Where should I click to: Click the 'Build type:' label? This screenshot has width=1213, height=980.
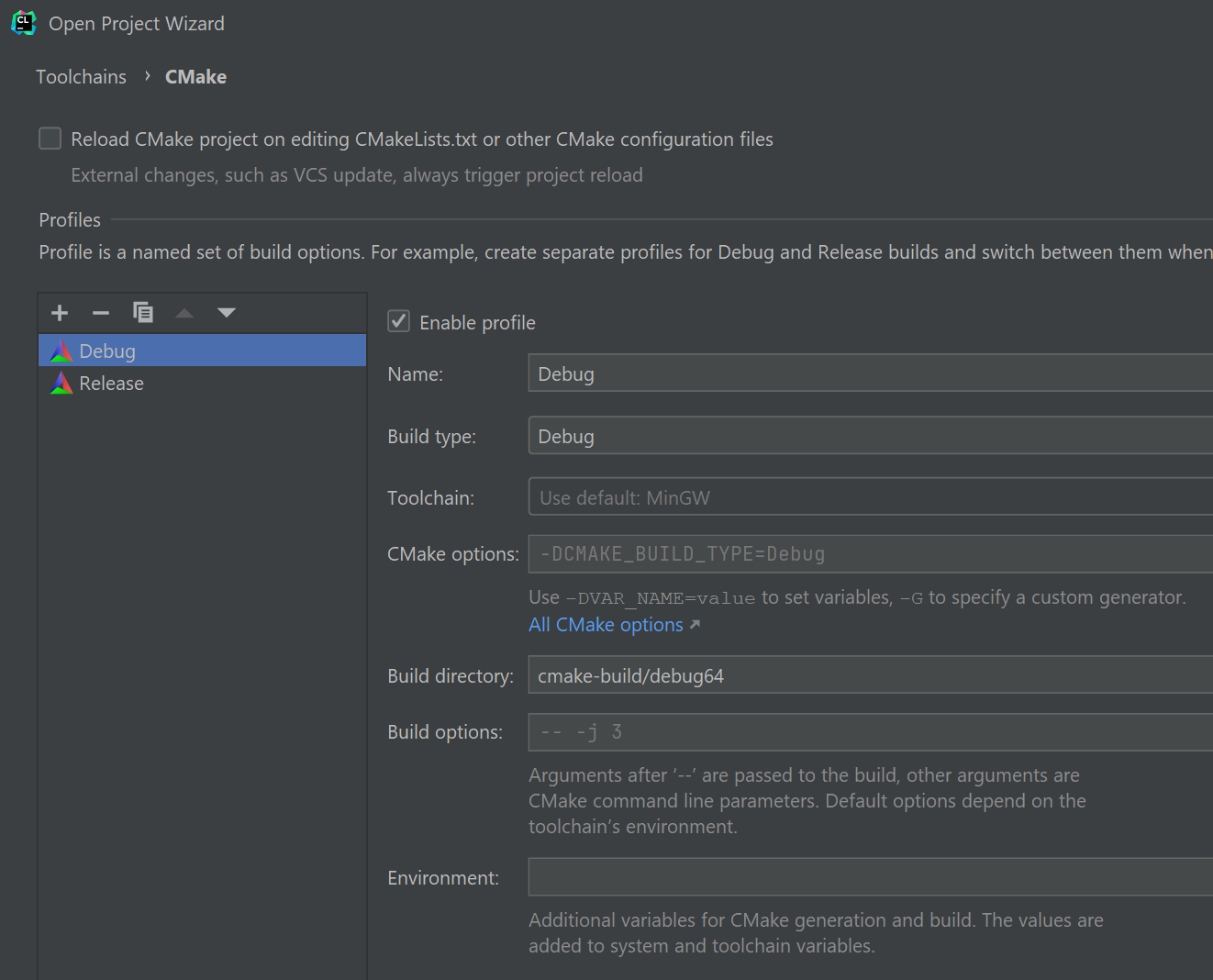(x=432, y=437)
